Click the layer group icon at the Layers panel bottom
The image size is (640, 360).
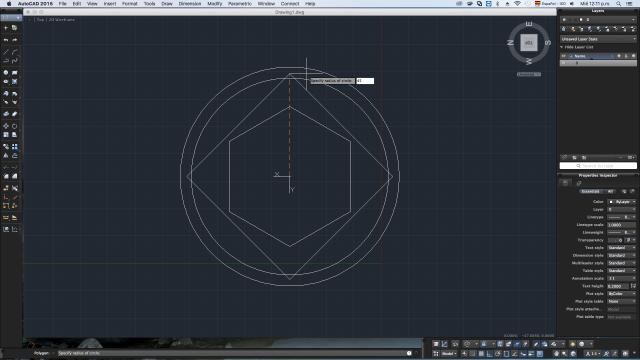tap(574, 157)
